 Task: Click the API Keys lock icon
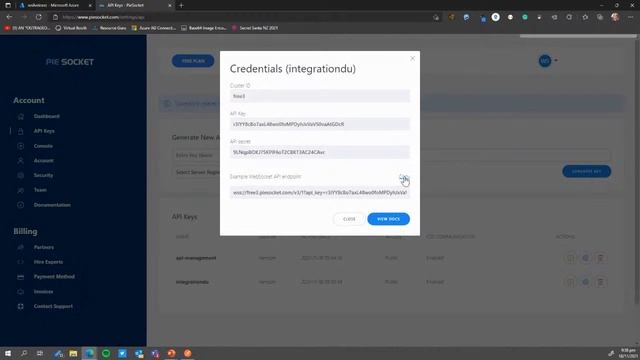click(20, 131)
